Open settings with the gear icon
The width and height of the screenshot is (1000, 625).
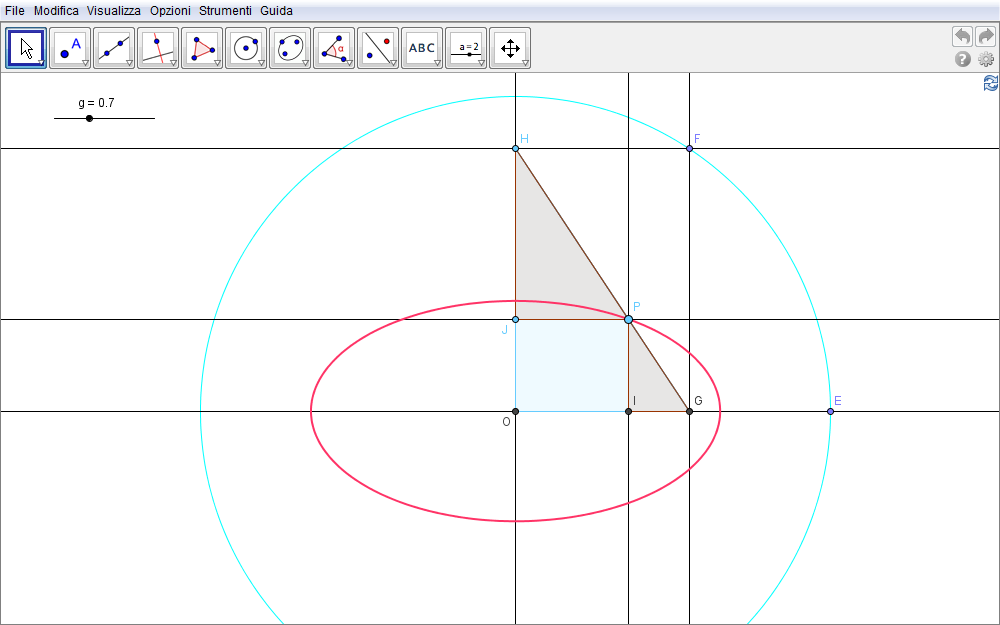click(x=986, y=60)
